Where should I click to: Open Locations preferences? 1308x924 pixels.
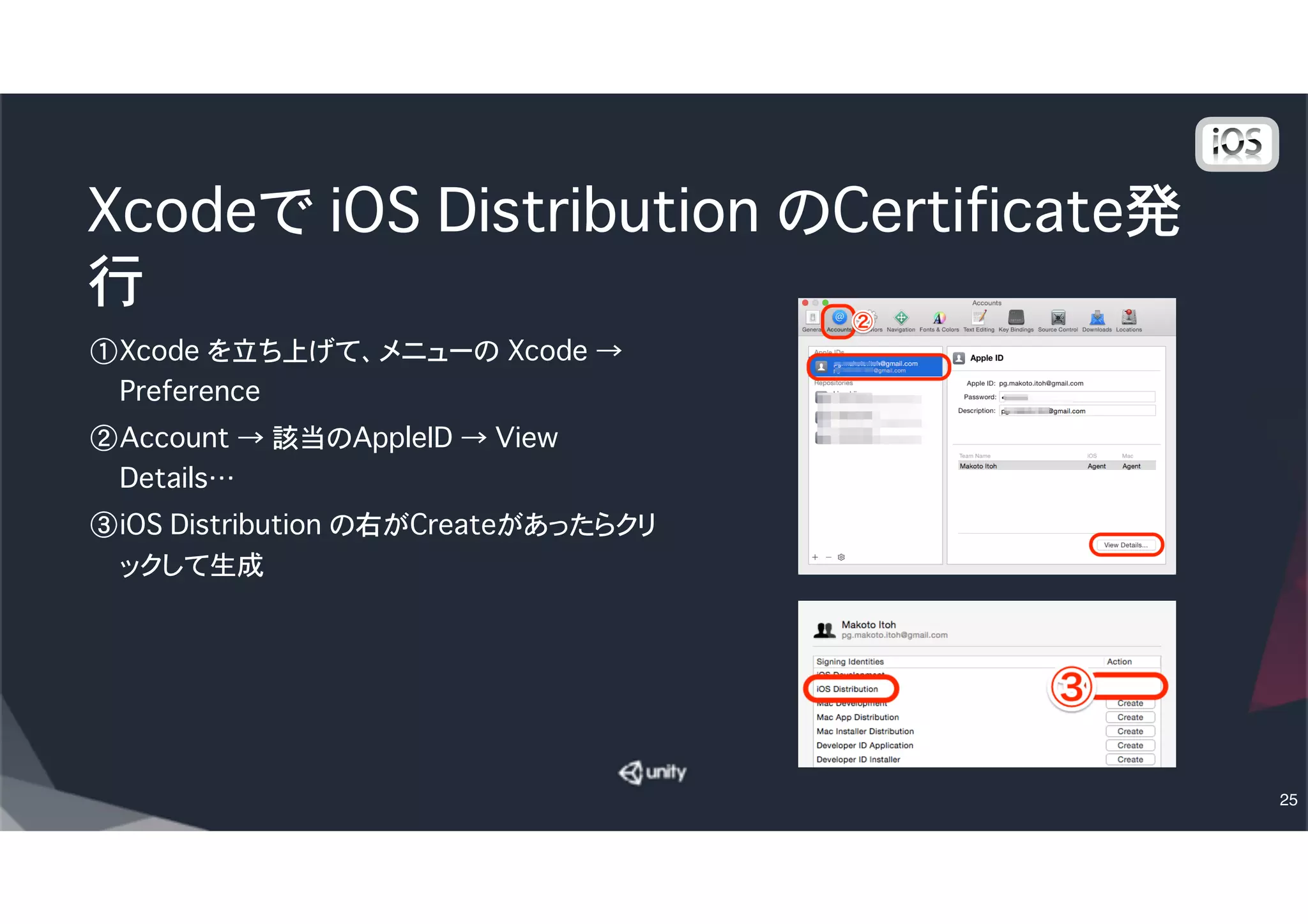click(1129, 321)
